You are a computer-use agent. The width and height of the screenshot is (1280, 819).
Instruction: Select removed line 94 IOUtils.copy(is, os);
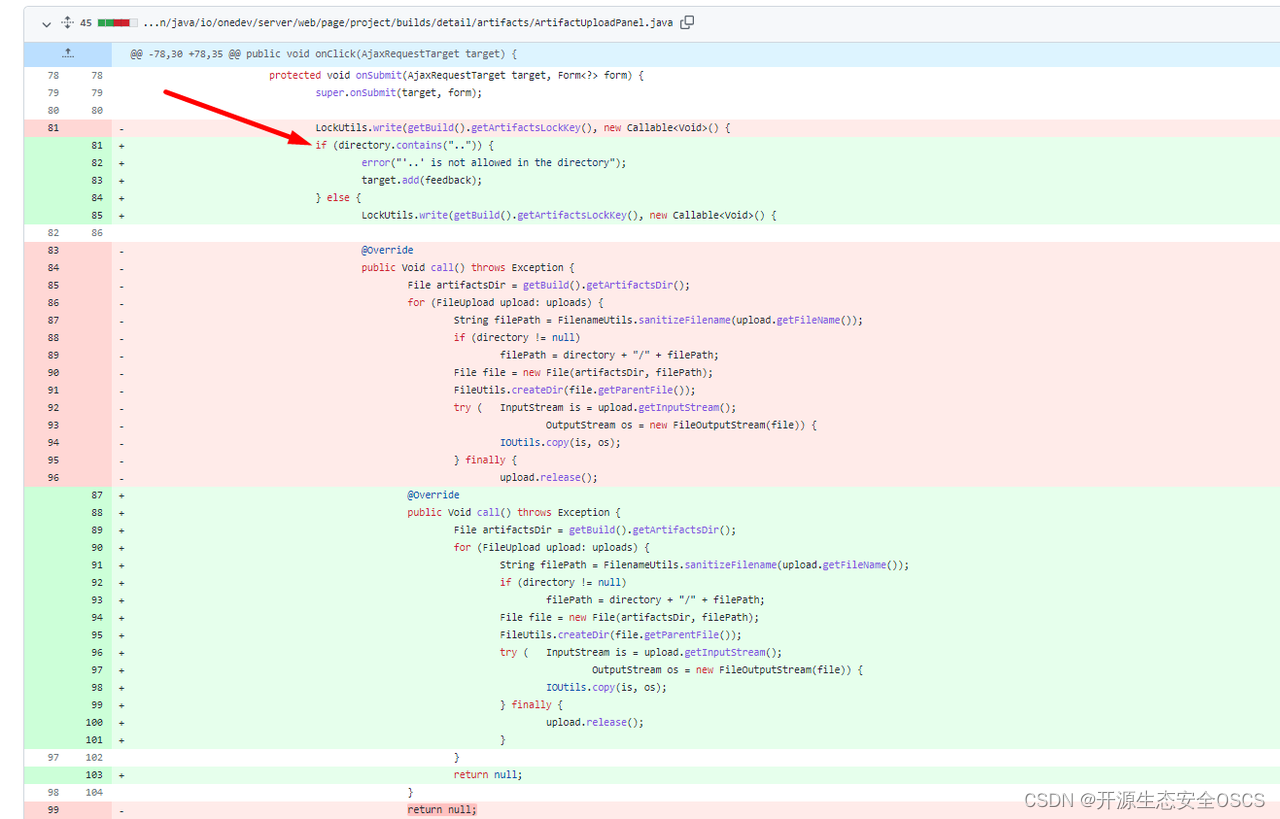tap(560, 443)
